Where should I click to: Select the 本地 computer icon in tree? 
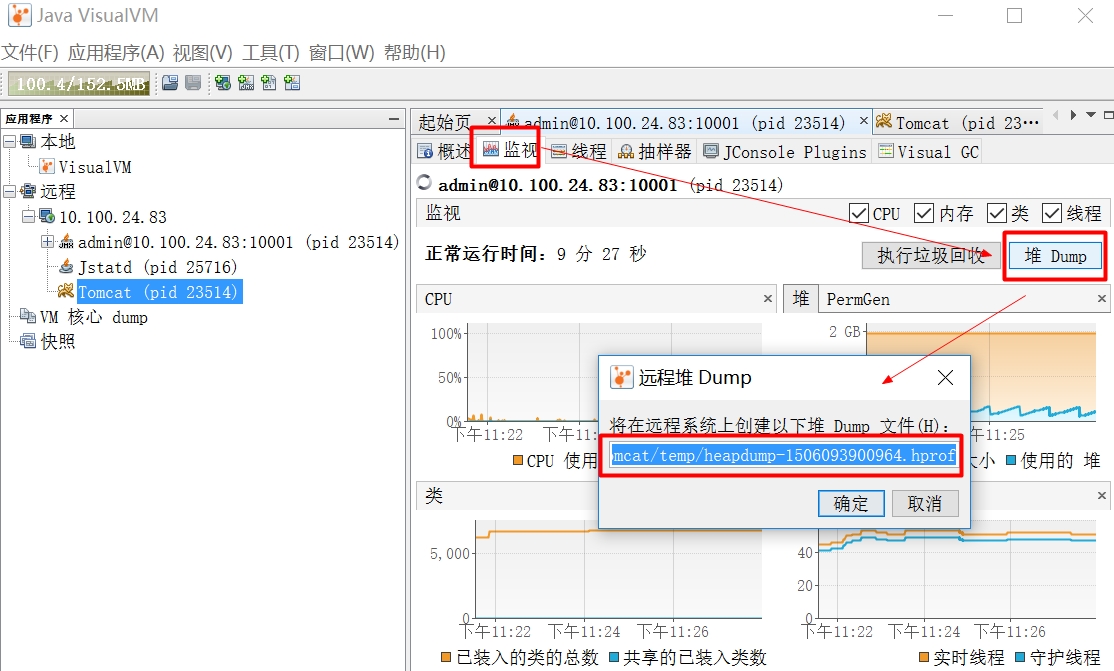coord(28,141)
